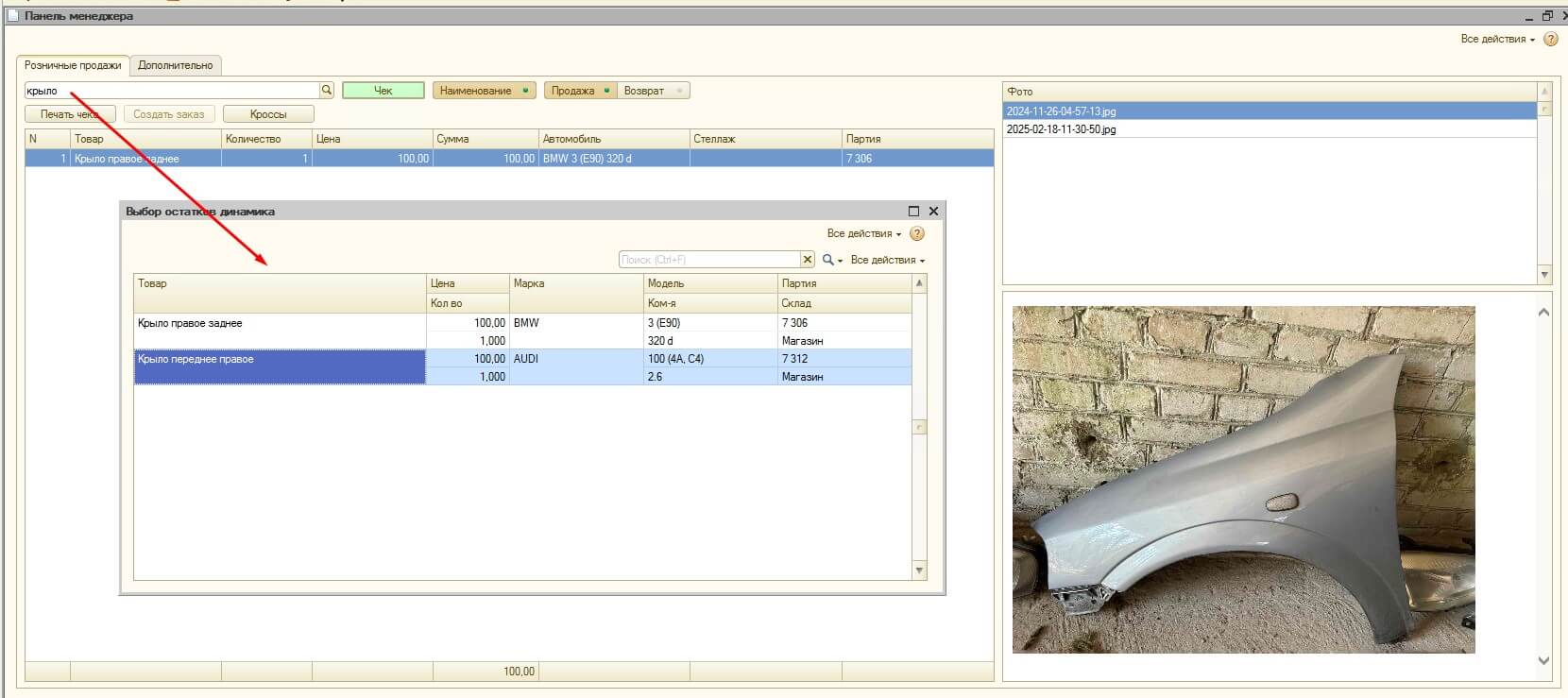Click the up chevron above the photo preview
Viewport: 1568px width, 698px height.
pos(1543,312)
